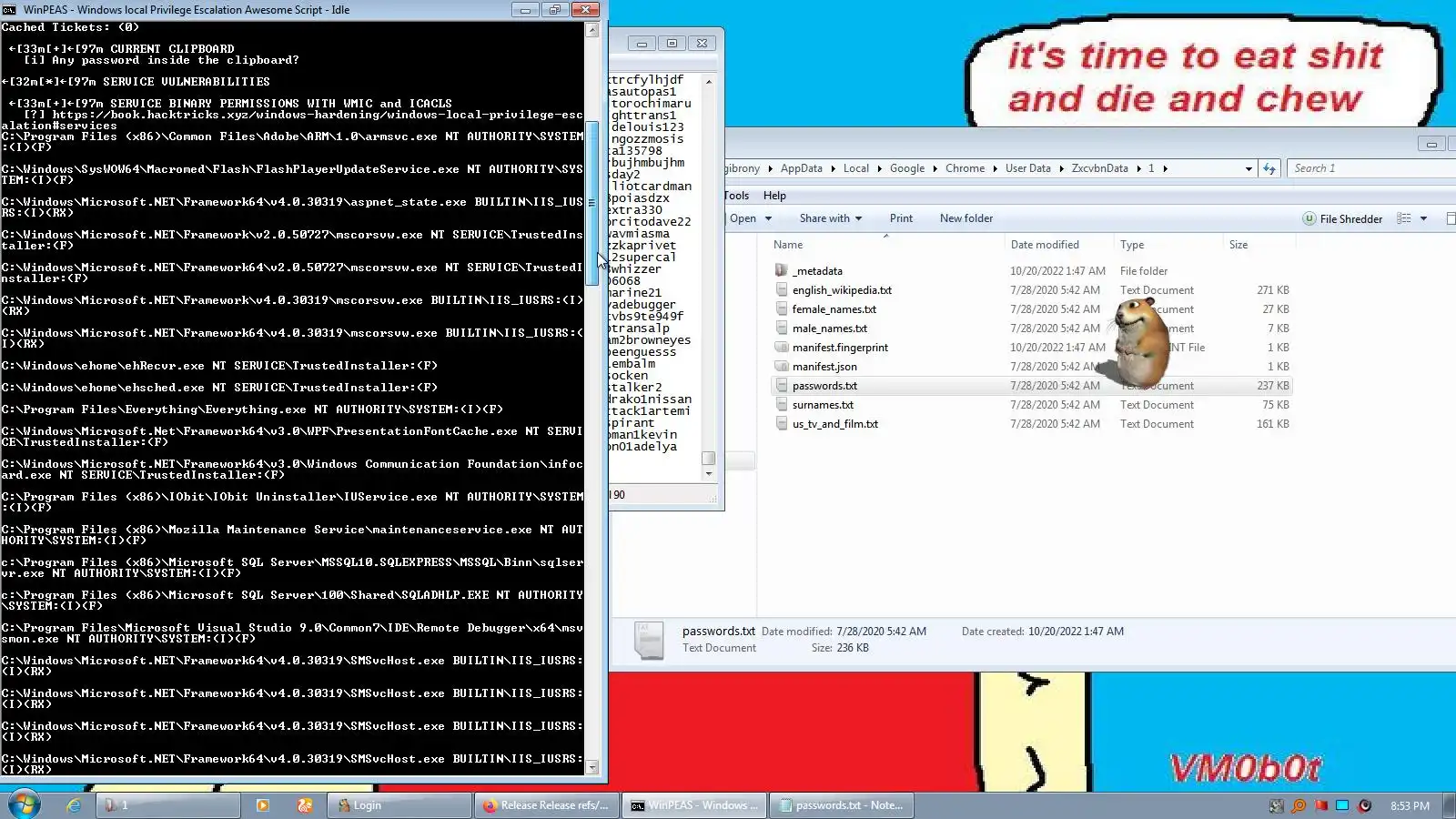Click the Notepad vertical scrollbar thumb

click(708, 459)
